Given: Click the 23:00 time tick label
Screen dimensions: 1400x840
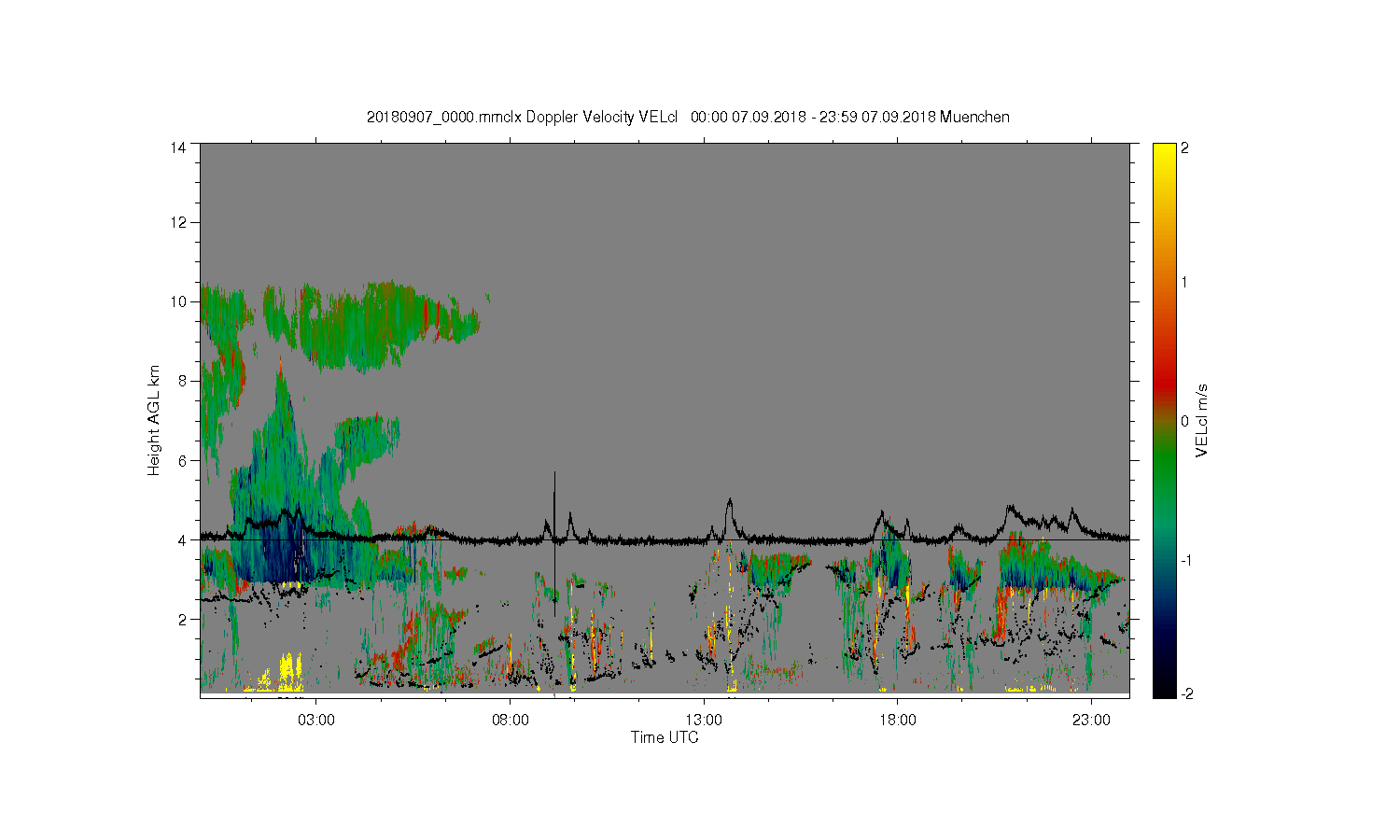Looking at the screenshot, I should pyautogui.click(x=1091, y=721).
